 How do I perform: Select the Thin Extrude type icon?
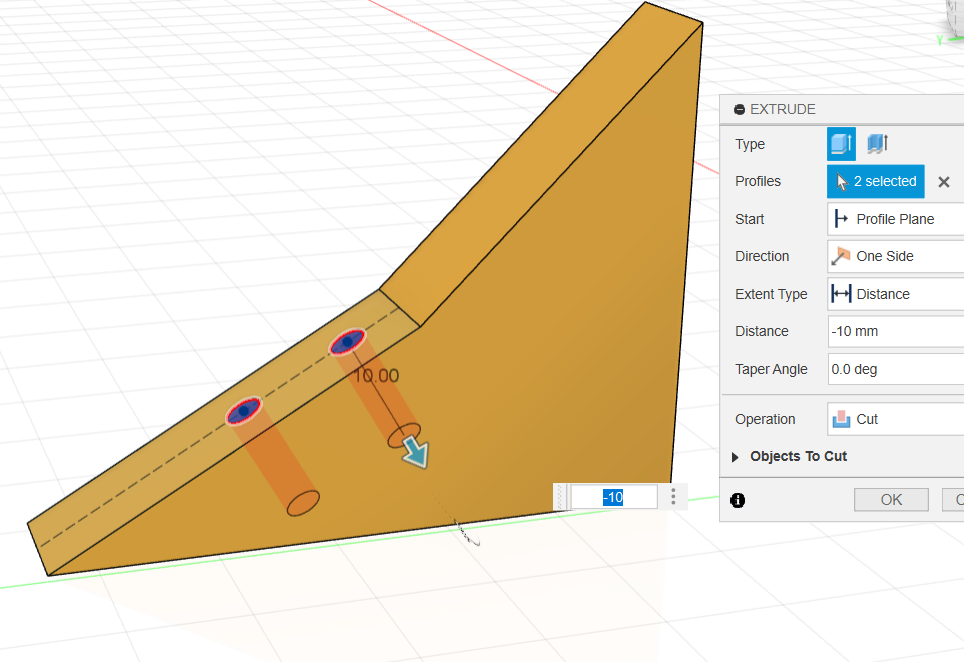click(x=877, y=144)
